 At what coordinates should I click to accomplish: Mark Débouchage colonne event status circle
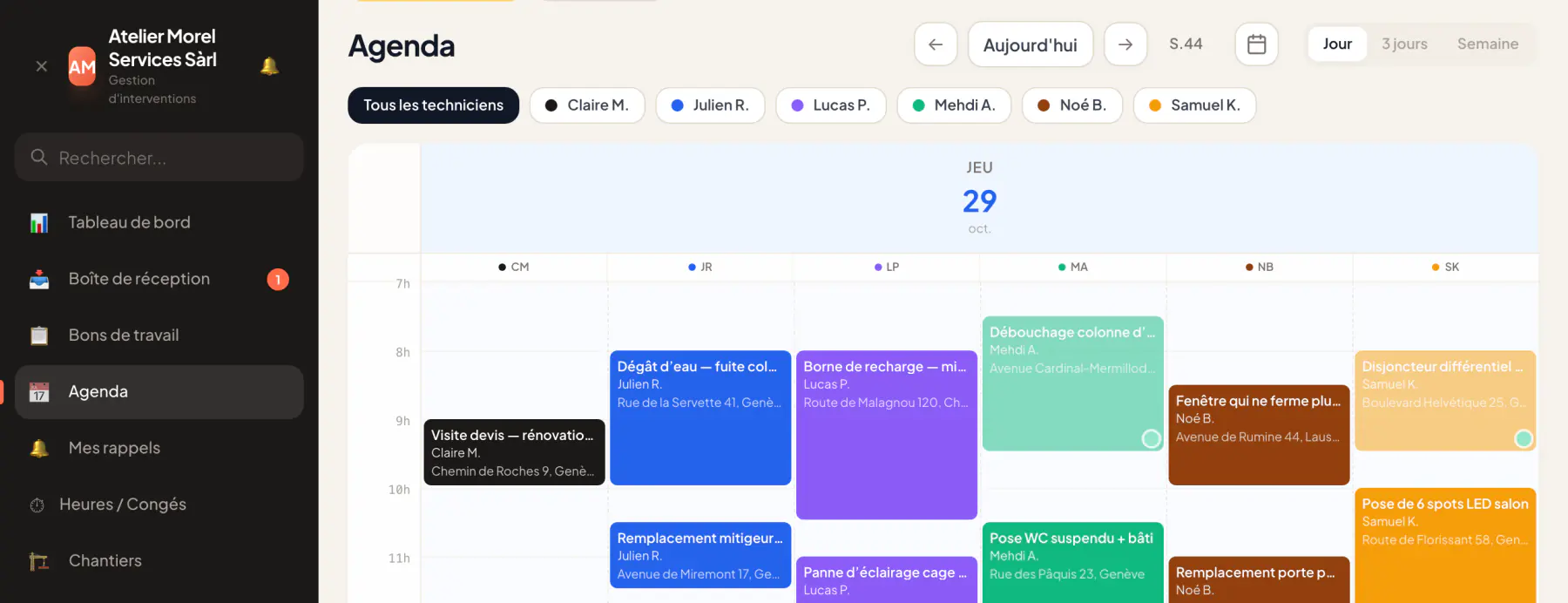tap(1151, 439)
